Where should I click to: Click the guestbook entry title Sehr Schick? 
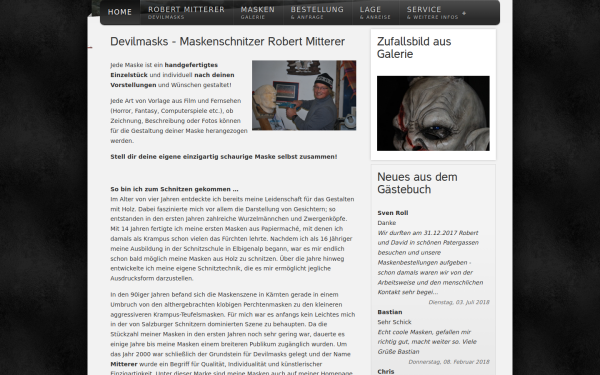pyautogui.click(x=394, y=322)
